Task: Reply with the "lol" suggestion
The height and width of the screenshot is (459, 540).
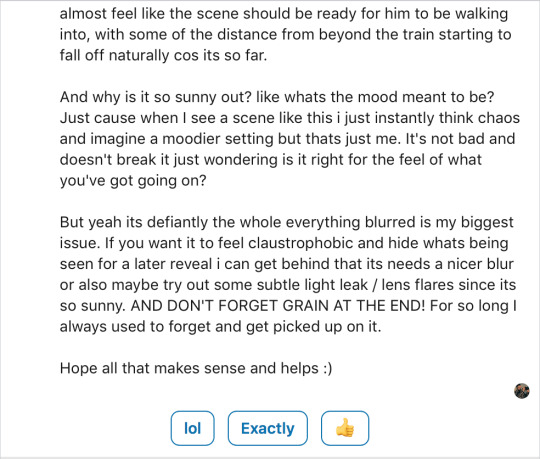Action: coord(193,428)
